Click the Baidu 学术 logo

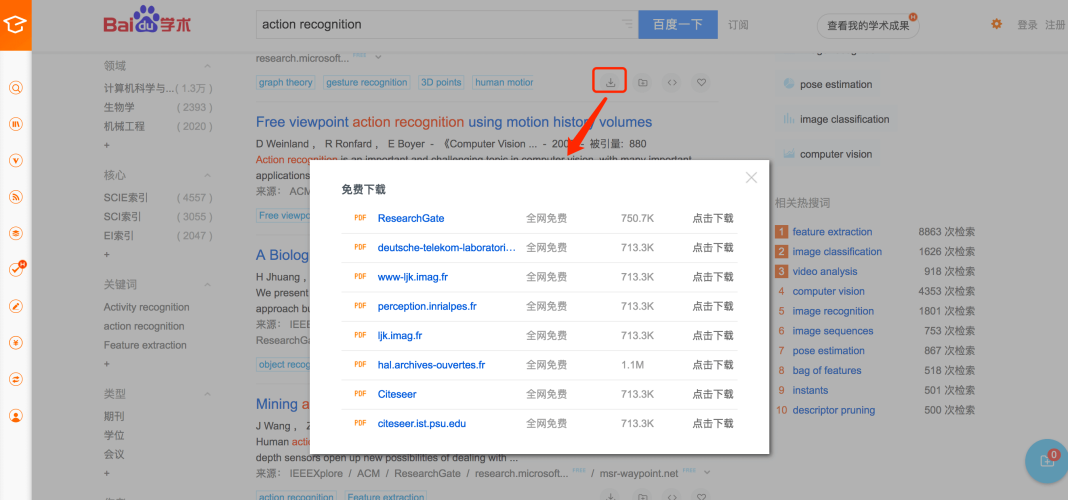point(147,20)
